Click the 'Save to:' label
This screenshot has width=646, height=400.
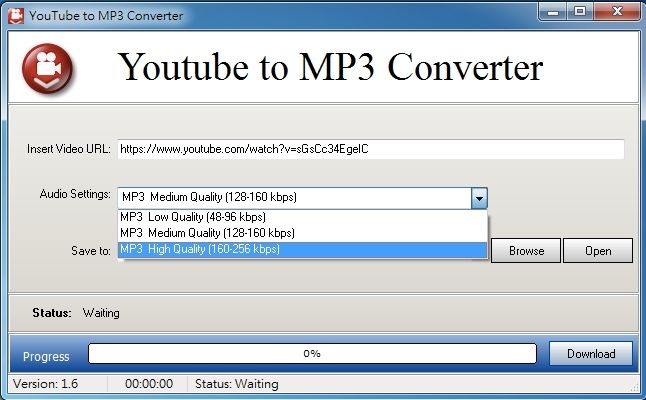tap(91, 251)
